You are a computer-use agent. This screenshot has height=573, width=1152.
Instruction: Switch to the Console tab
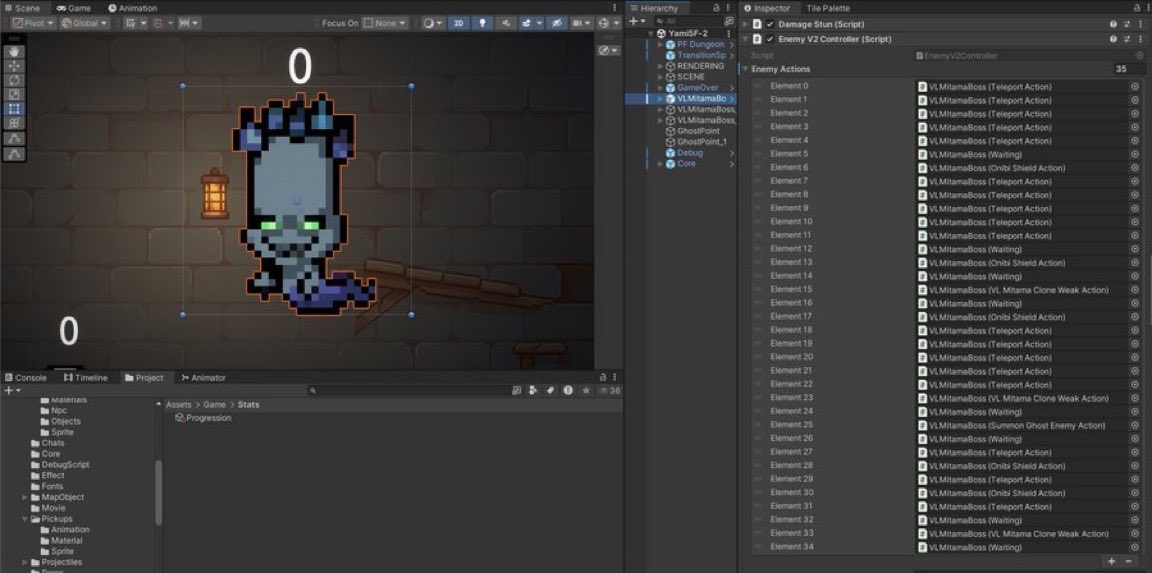tap(26, 378)
